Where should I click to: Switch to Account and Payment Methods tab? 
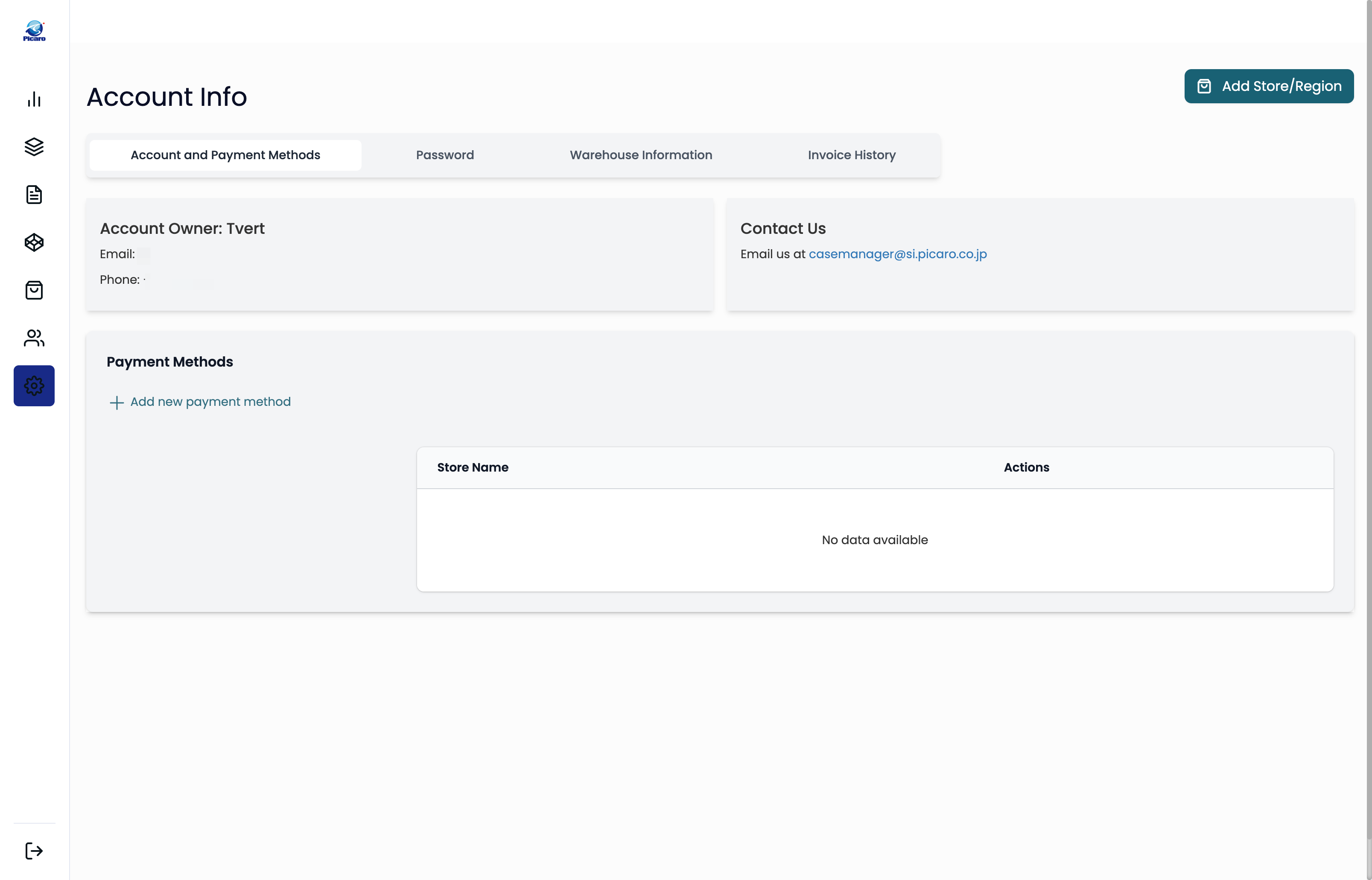[x=225, y=155]
